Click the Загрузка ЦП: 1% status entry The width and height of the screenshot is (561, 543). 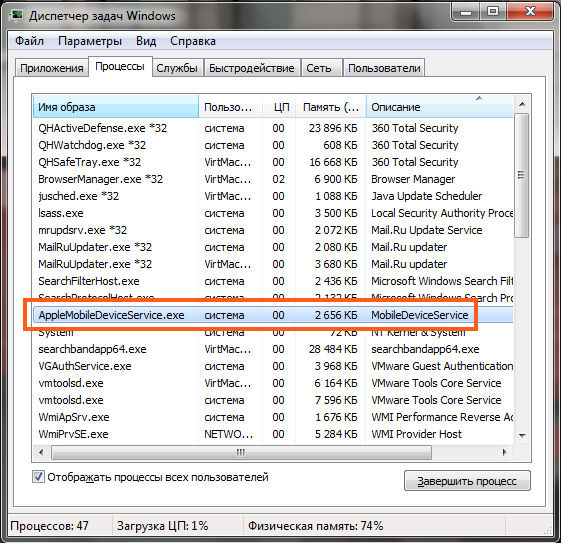[162, 526]
